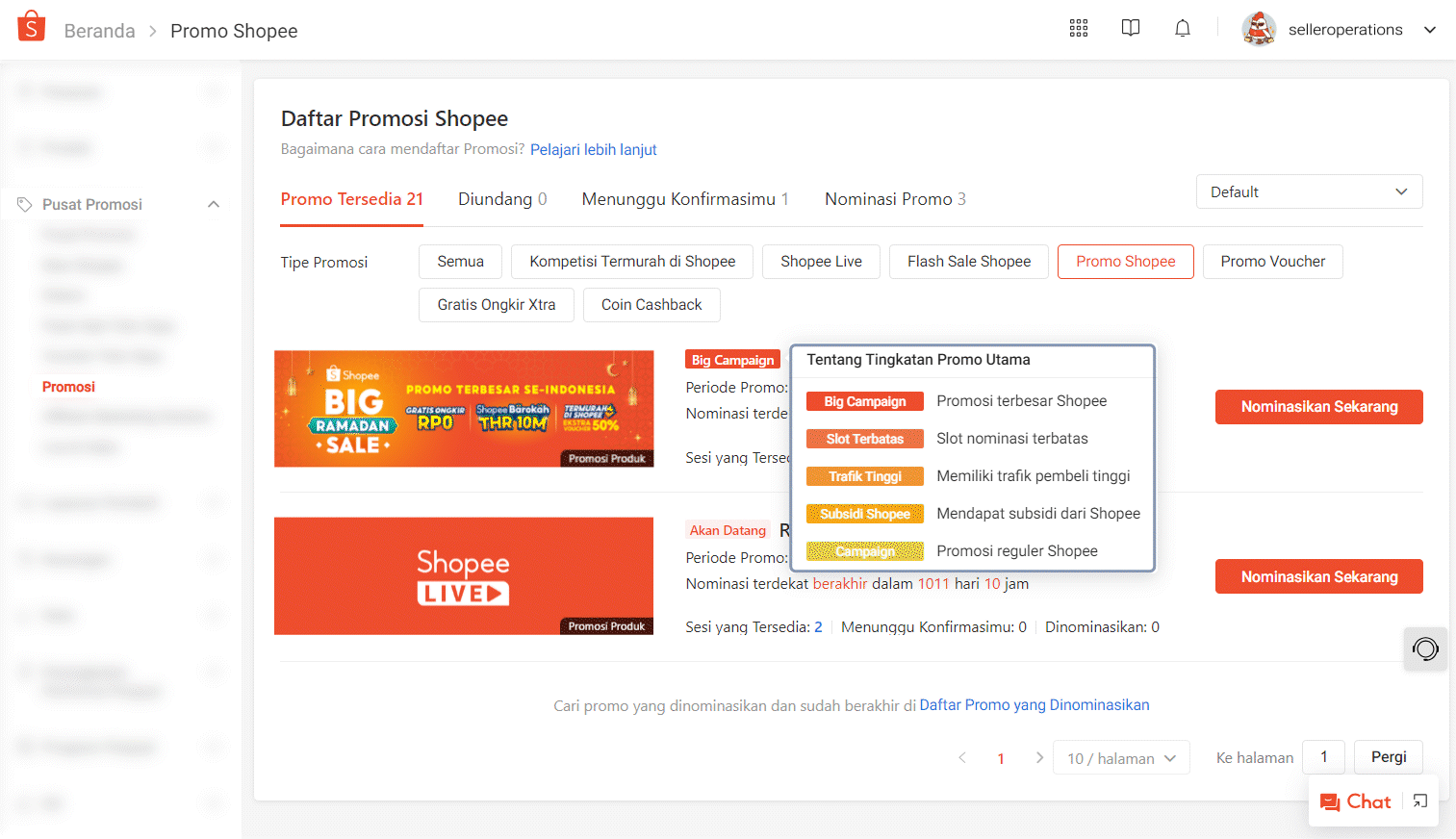
Task: Click the Big Campaign tag on first promo
Action: coord(732,360)
